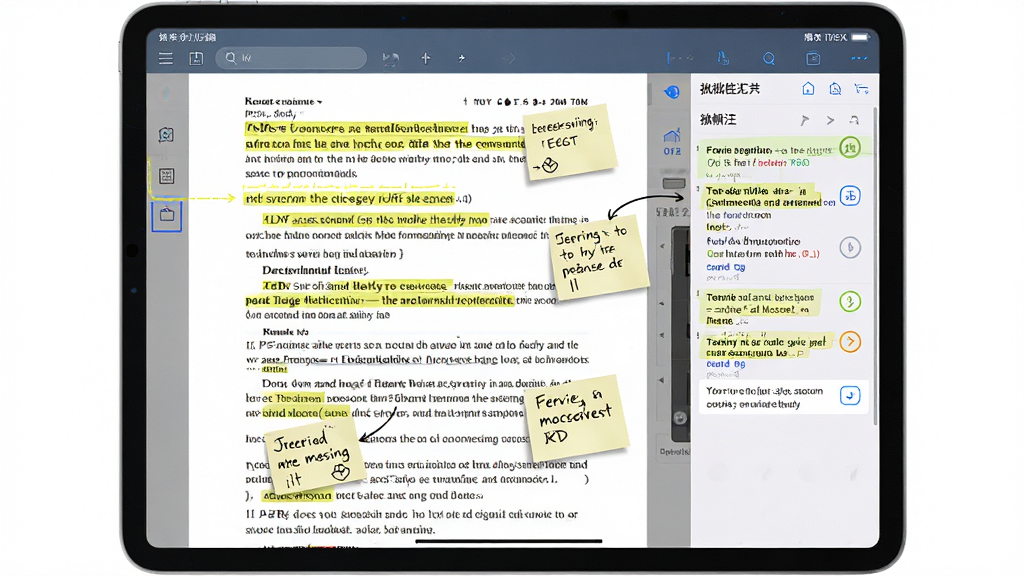Viewport: 1024px width, 576px height.
Task: Tap the green circle badge on the fourth annotation
Action: (x=850, y=302)
